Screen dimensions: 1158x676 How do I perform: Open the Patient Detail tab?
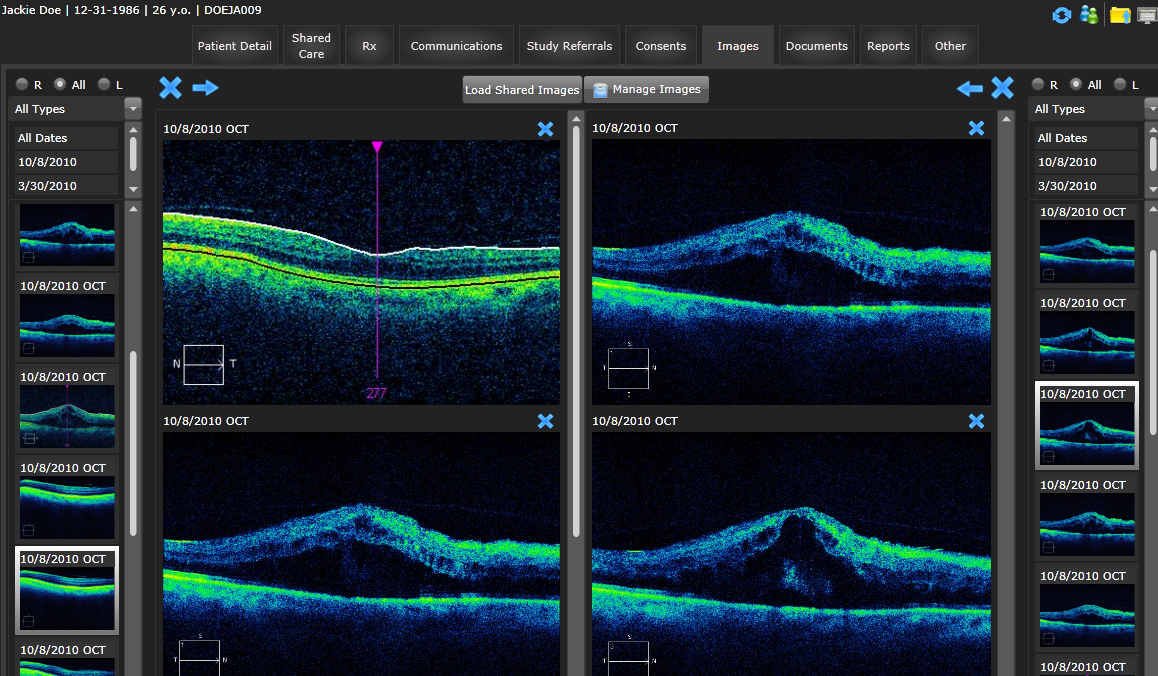[x=235, y=46]
